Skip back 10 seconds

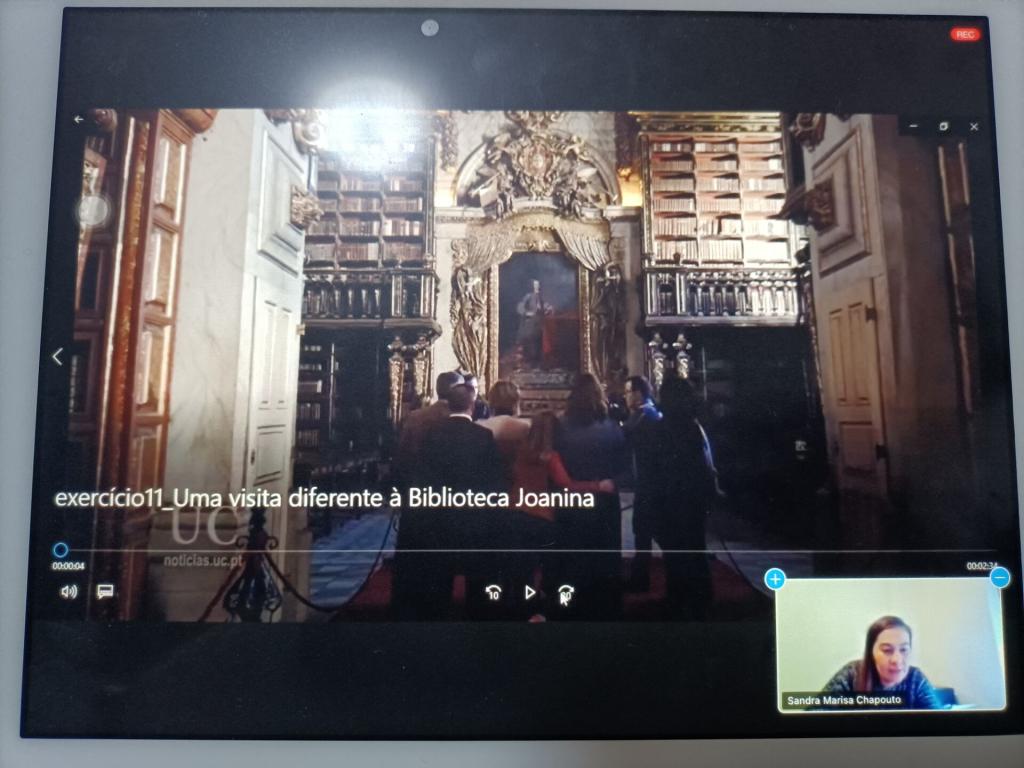coord(493,593)
